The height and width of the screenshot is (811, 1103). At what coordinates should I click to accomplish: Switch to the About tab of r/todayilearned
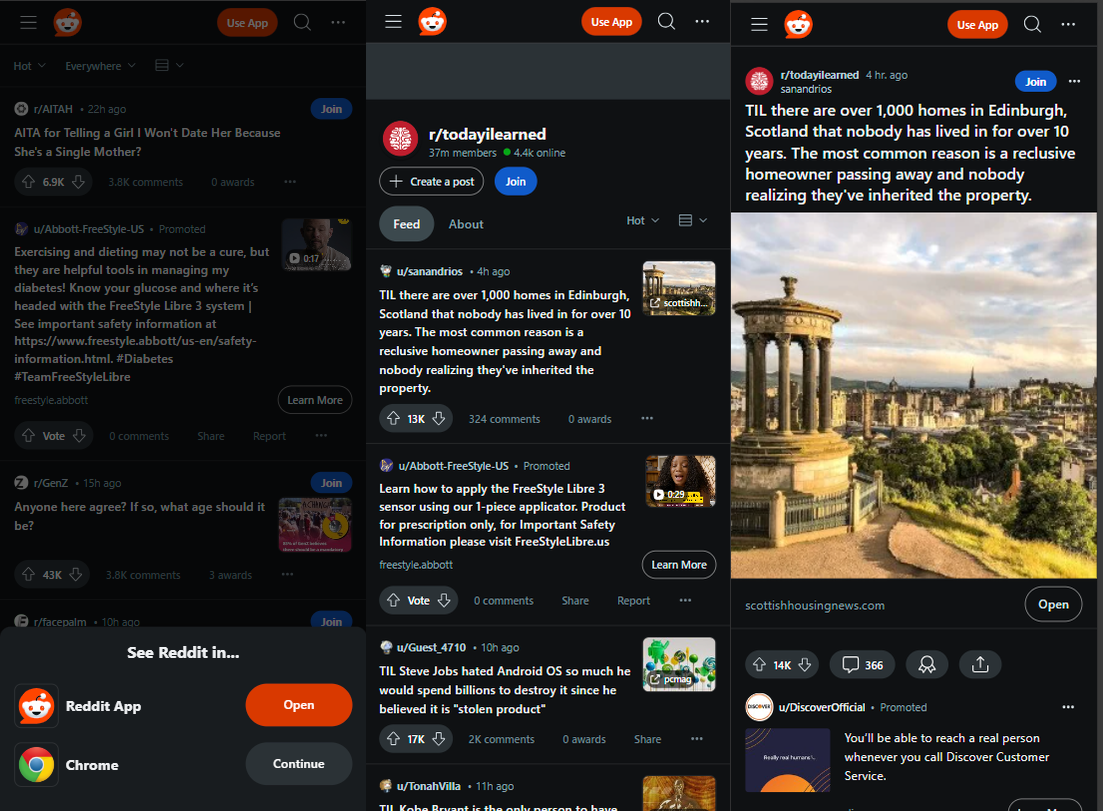click(x=465, y=224)
